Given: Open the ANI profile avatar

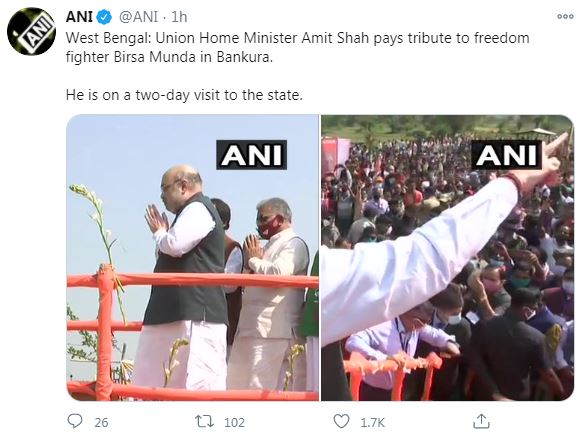Looking at the screenshot, I should pyautogui.click(x=31, y=31).
